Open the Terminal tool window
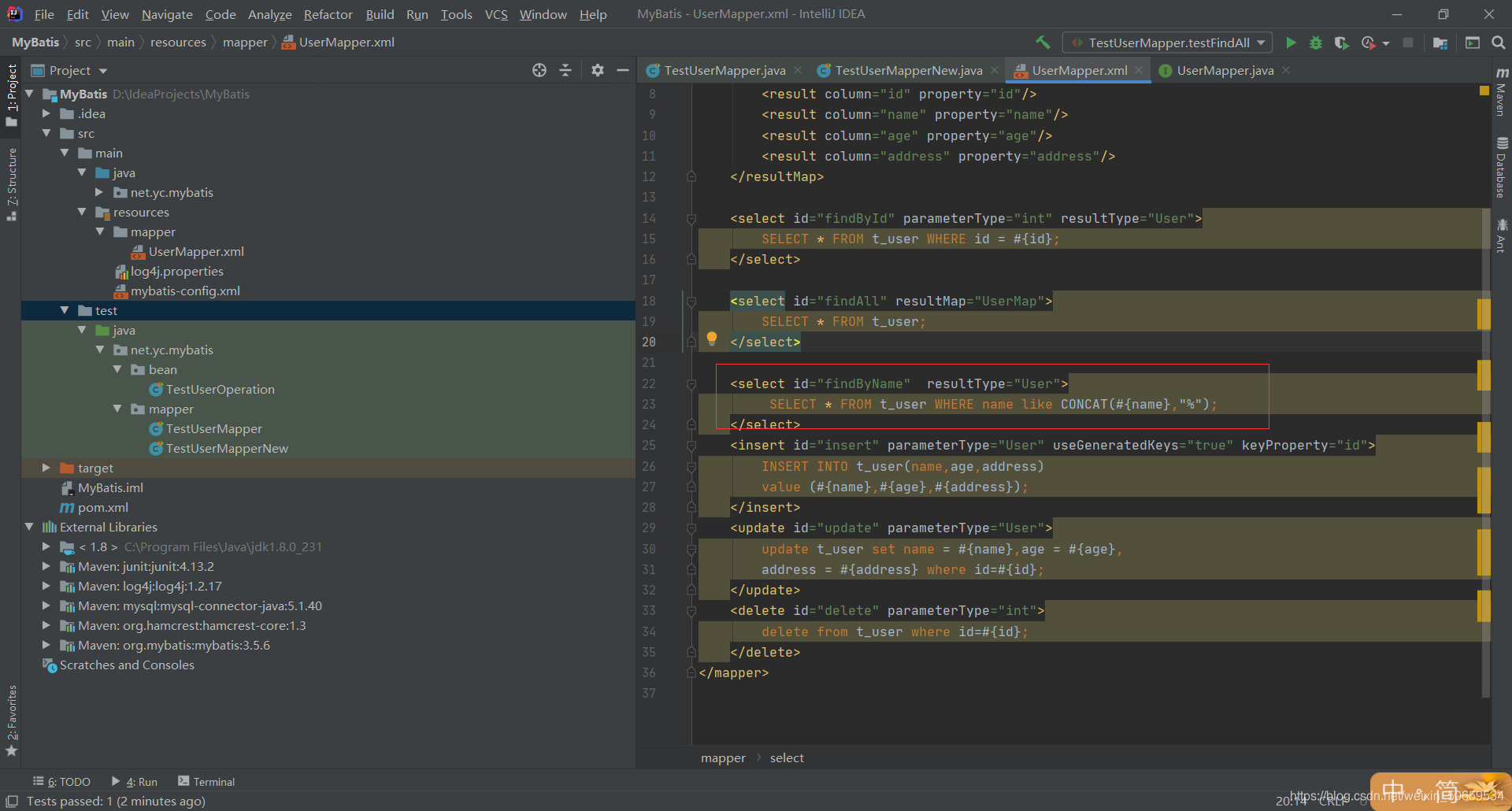 (206, 782)
